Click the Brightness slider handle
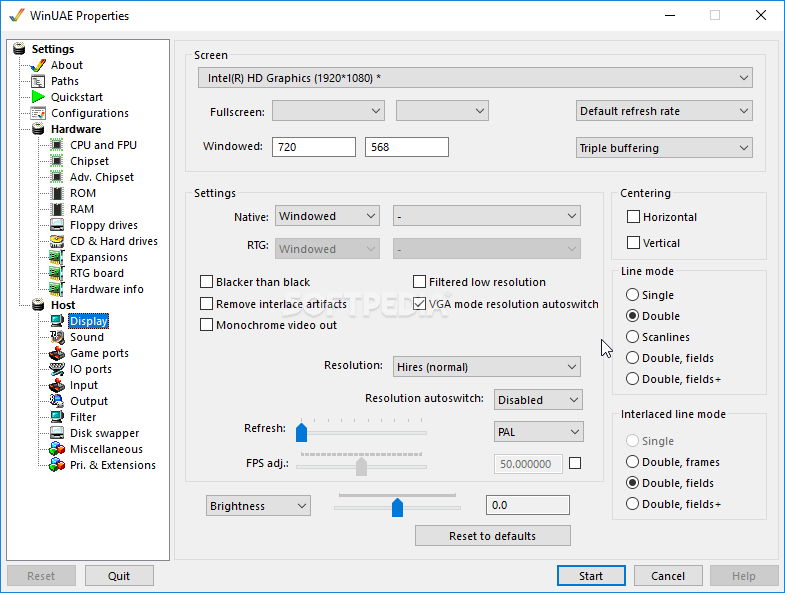785x593 pixels. pyautogui.click(x=398, y=507)
